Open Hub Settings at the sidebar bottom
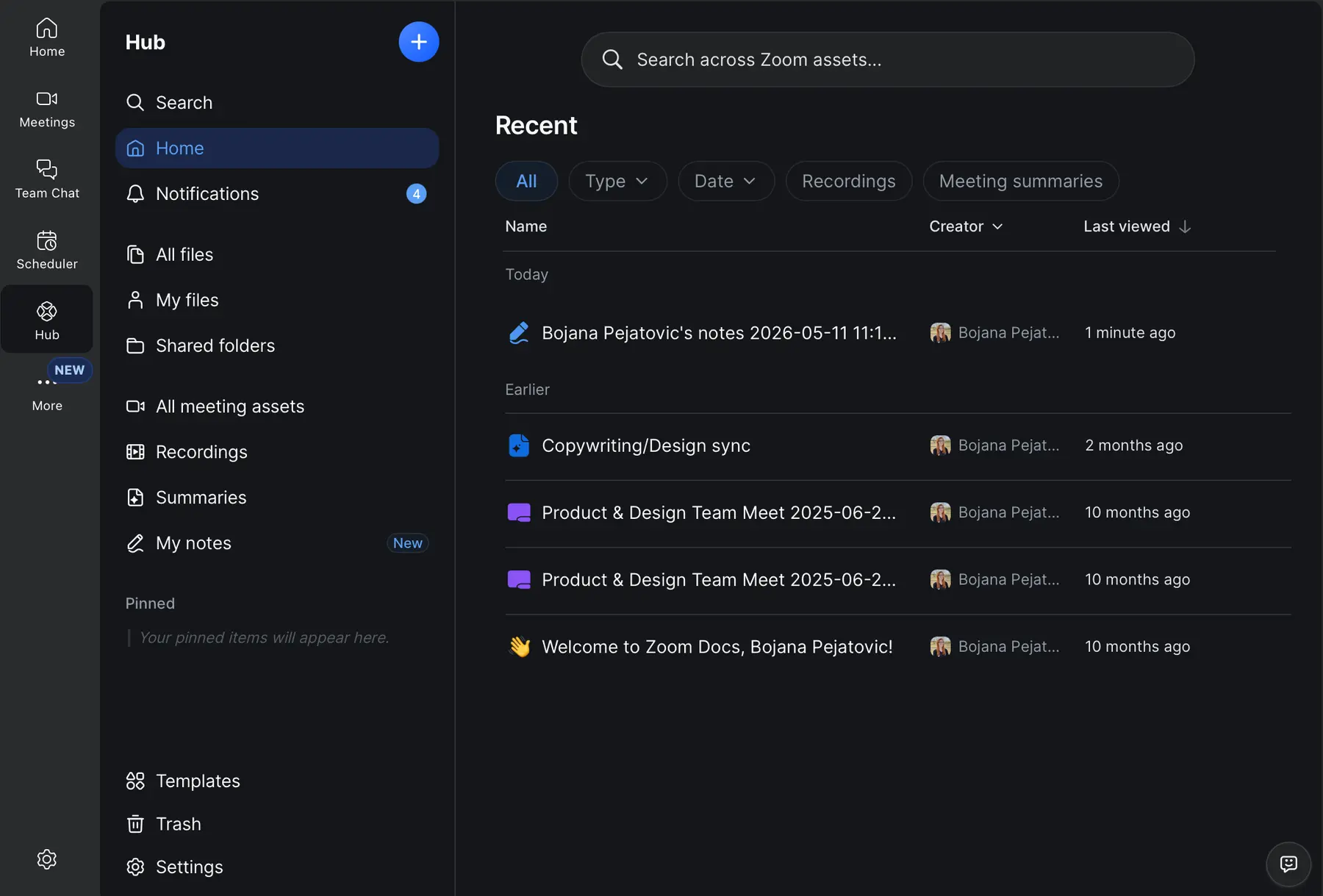 pos(277,867)
